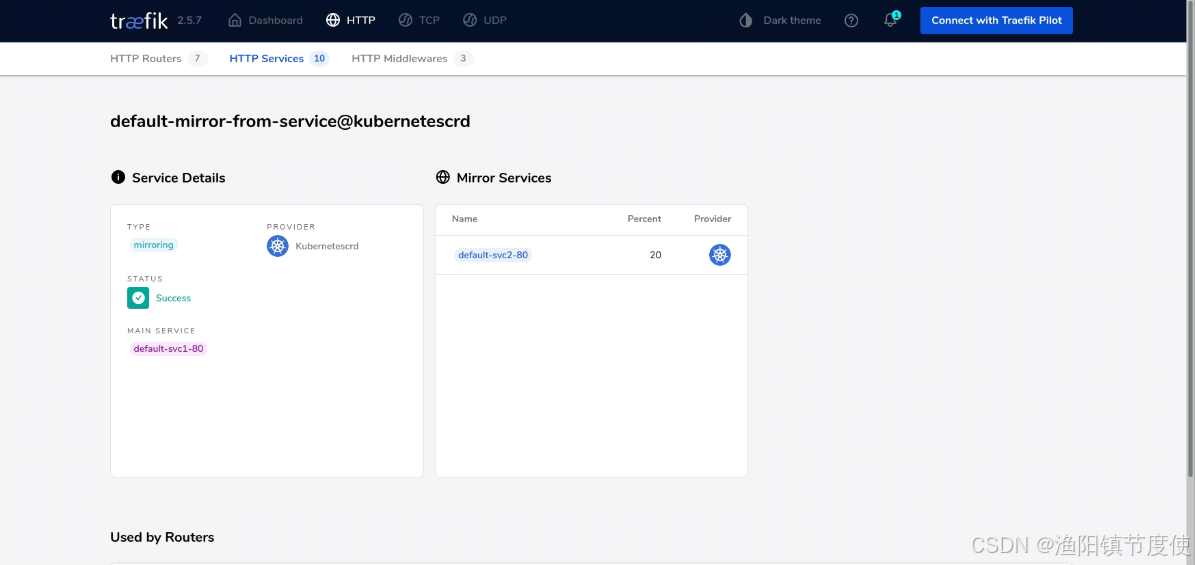This screenshot has height=565, width=1195.
Task: Click the Provider column header in Mirror Services
Action: [713, 219]
